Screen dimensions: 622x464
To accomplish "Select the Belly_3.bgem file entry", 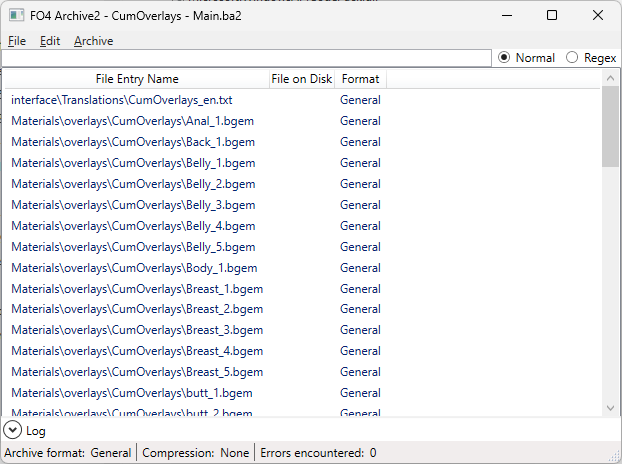I will 132,205.
